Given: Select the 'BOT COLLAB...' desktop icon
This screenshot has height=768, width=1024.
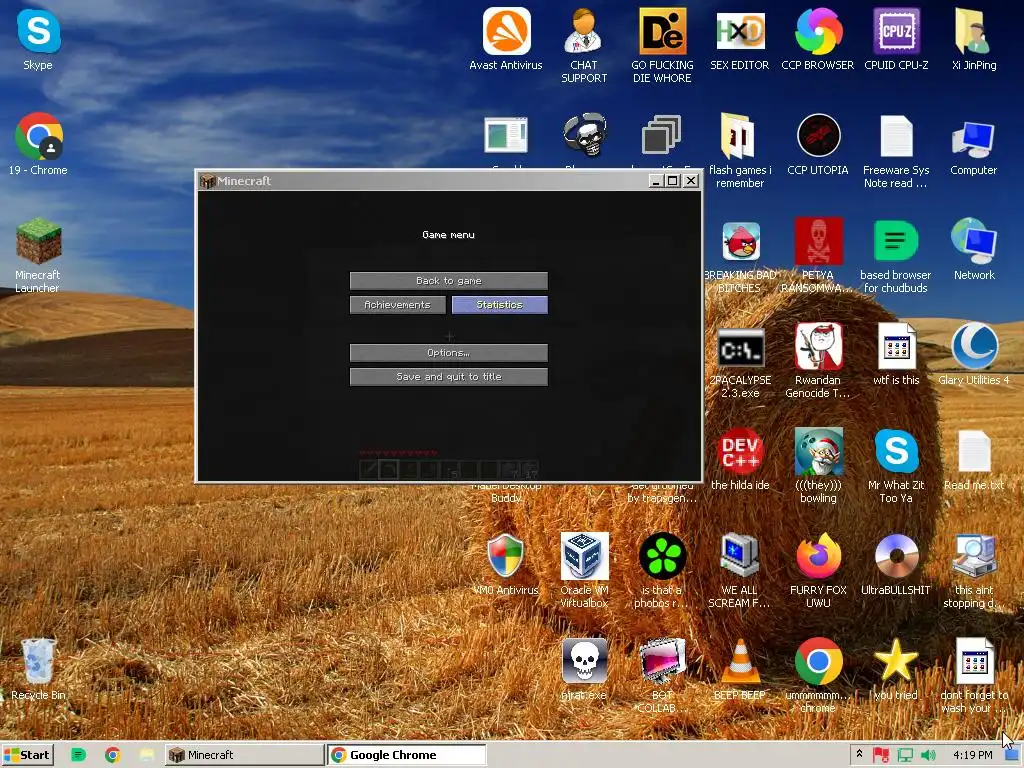Looking at the screenshot, I should tap(662, 676).
